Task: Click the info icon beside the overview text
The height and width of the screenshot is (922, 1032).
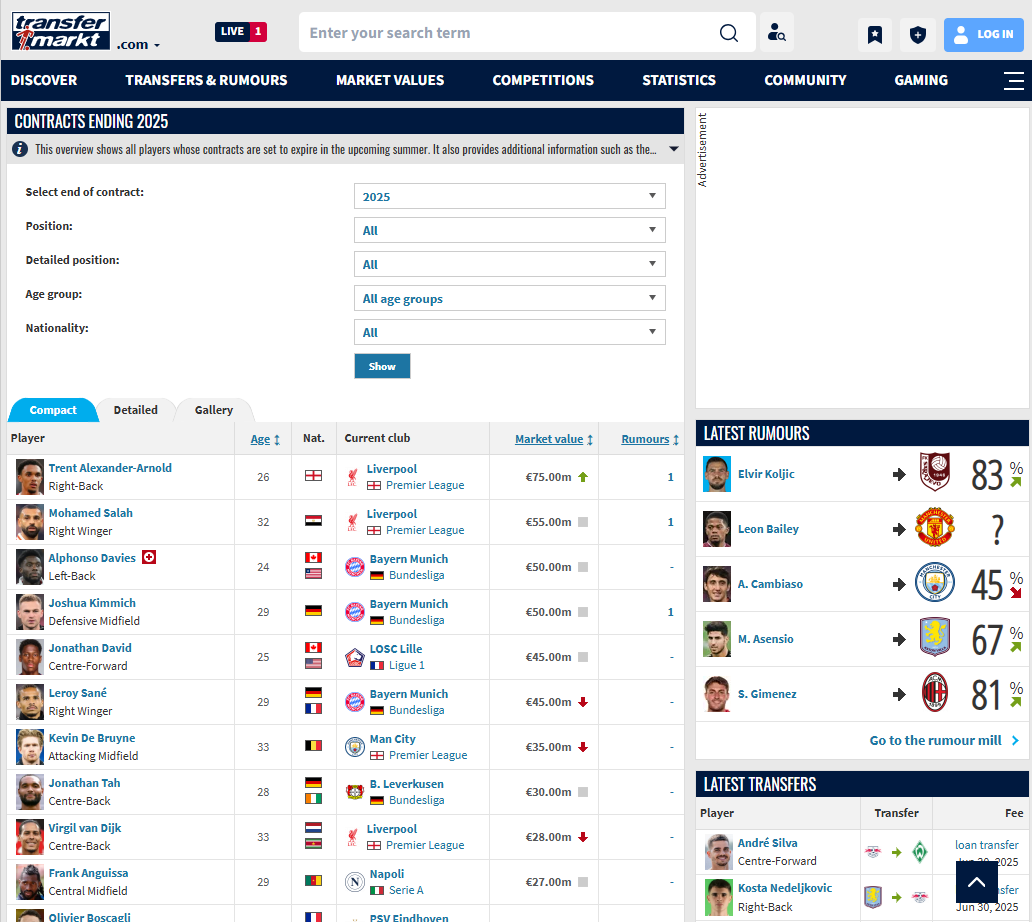Action: coord(20,149)
